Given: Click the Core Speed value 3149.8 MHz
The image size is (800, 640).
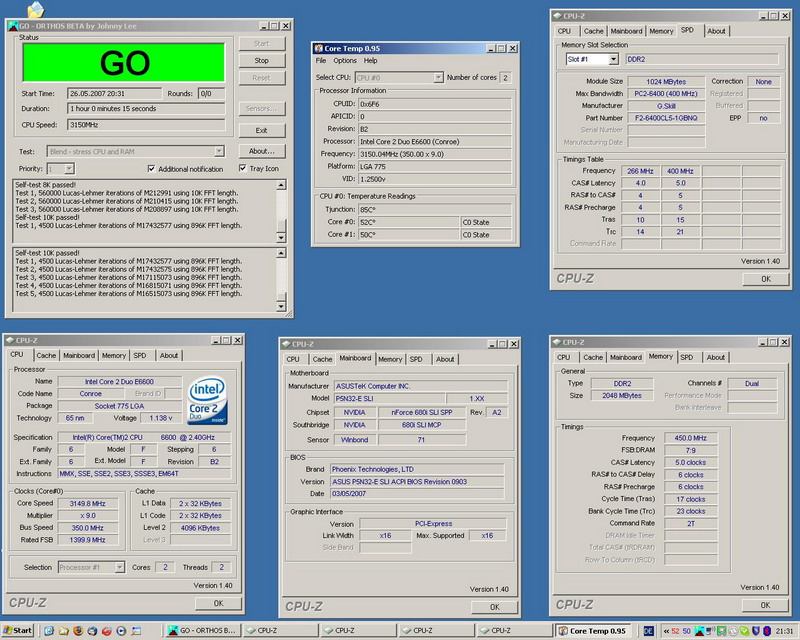Looking at the screenshot, I should click(87, 503).
